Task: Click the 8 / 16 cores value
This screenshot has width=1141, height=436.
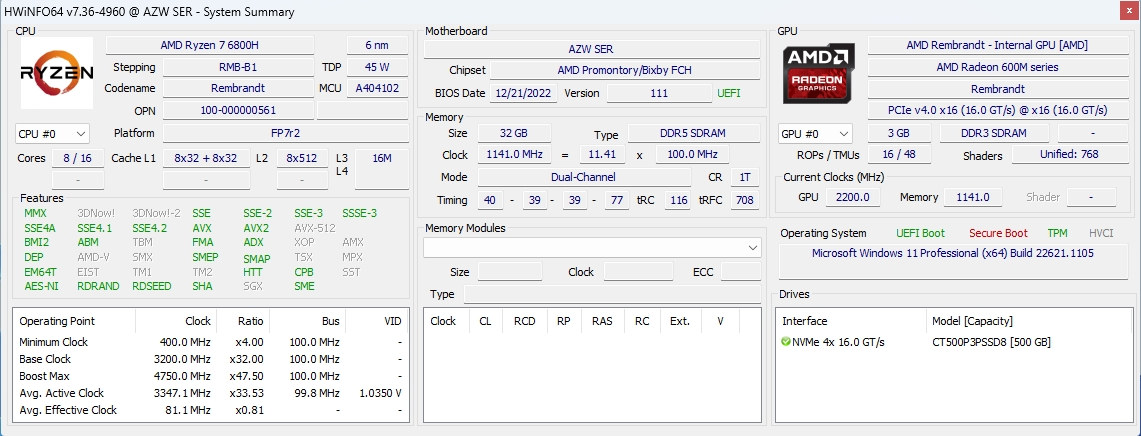Action: point(78,158)
